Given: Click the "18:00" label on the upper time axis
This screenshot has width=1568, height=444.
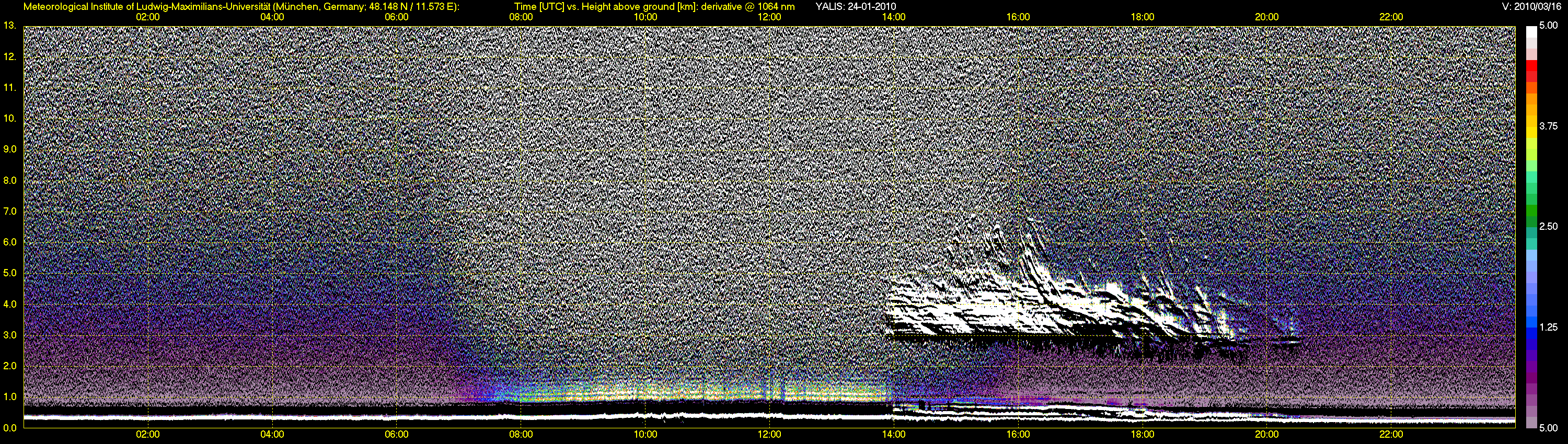Looking at the screenshot, I should click(1143, 17).
